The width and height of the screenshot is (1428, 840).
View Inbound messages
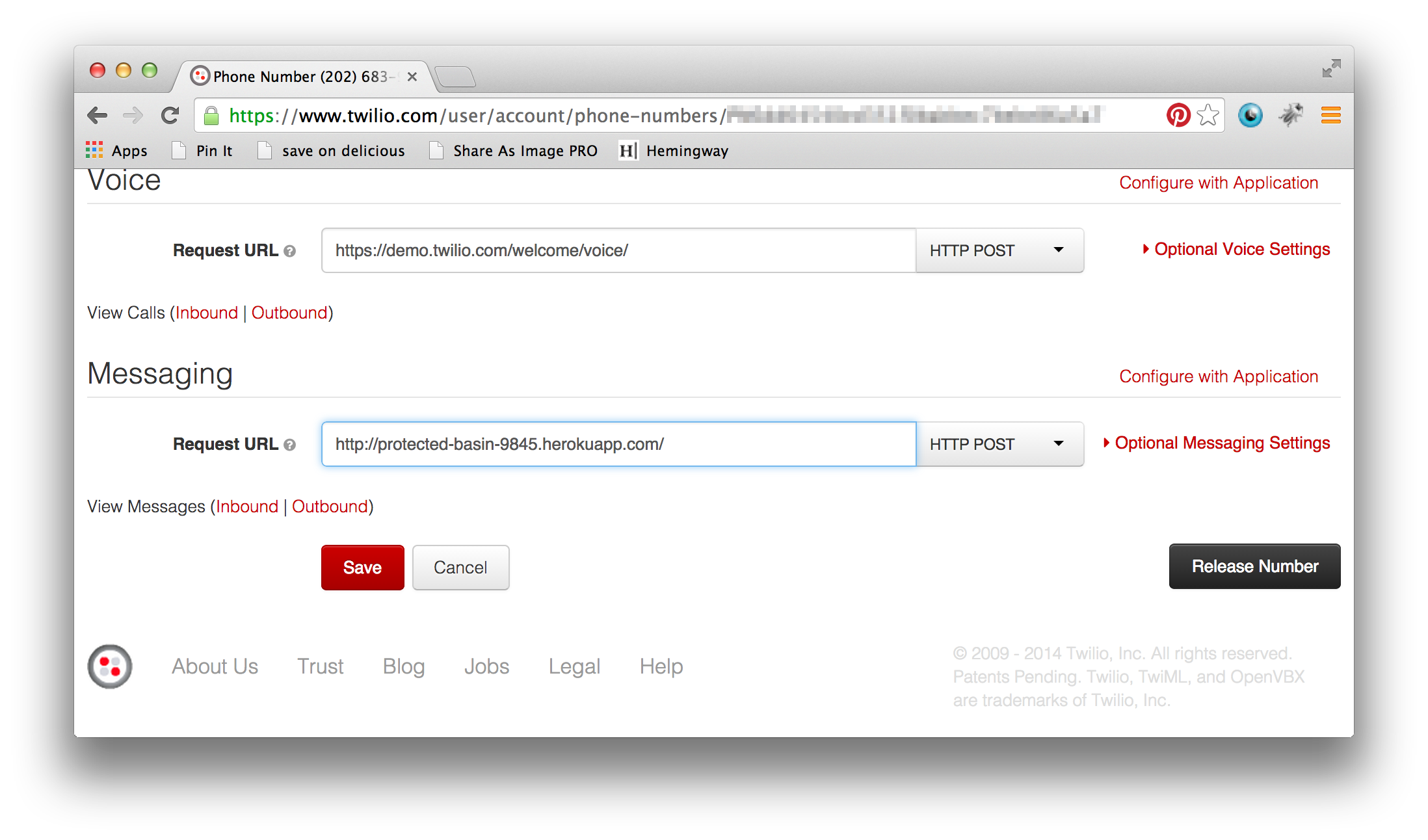coord(247,506)
